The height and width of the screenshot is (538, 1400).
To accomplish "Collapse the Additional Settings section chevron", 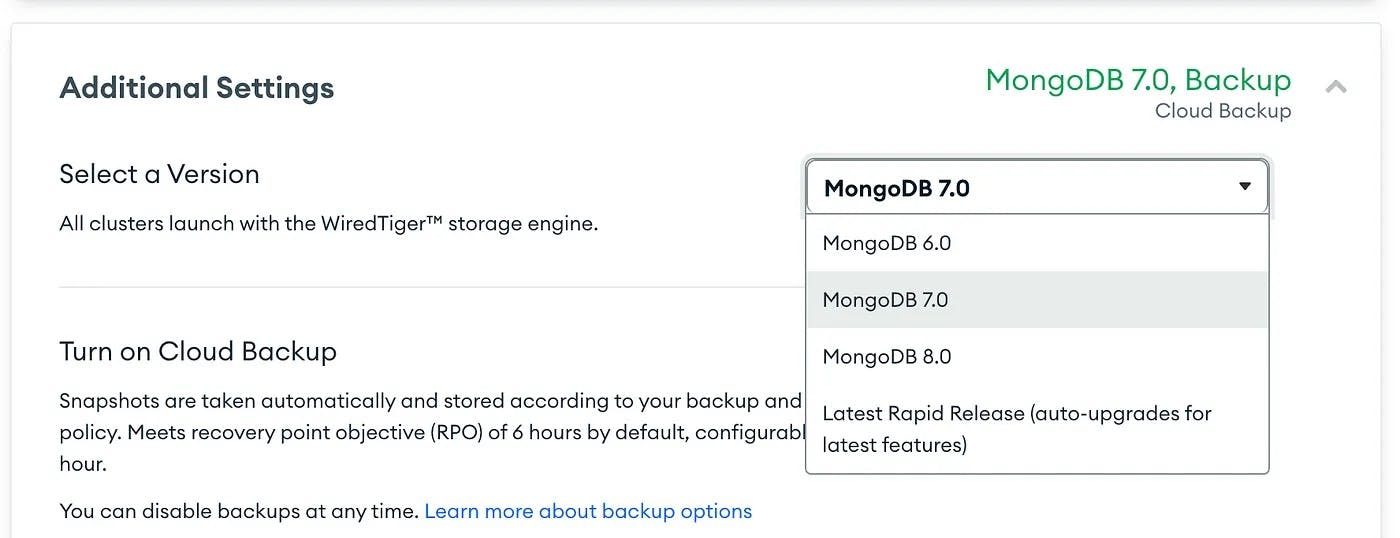I will [1336, 87].
